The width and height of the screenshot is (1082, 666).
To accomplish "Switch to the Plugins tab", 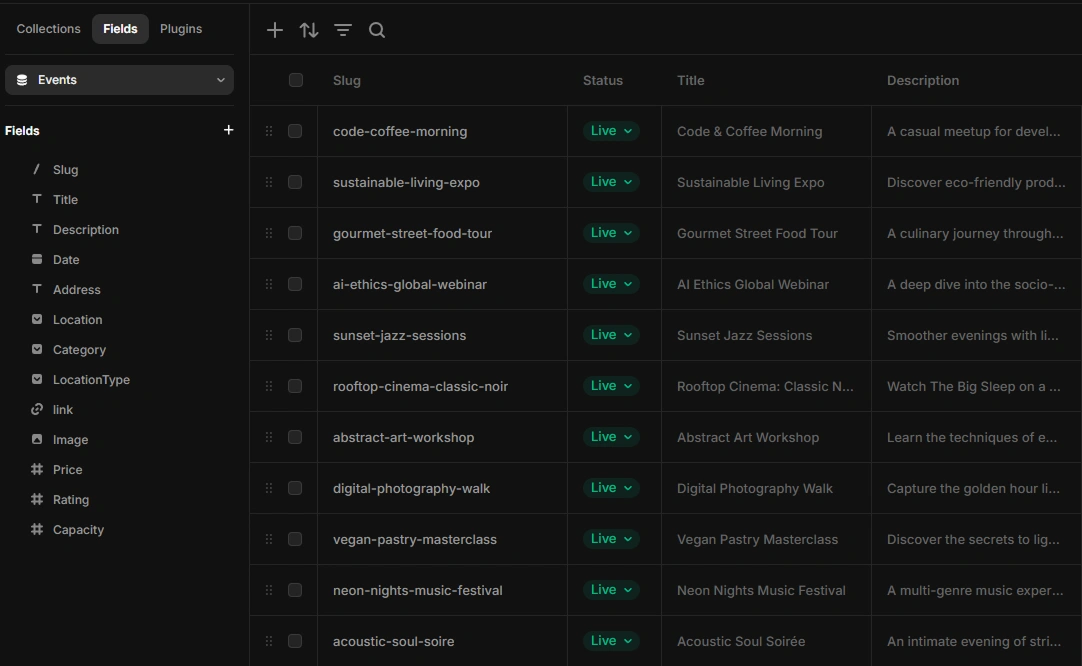I will pyautogui.click(x=181, y=29).
